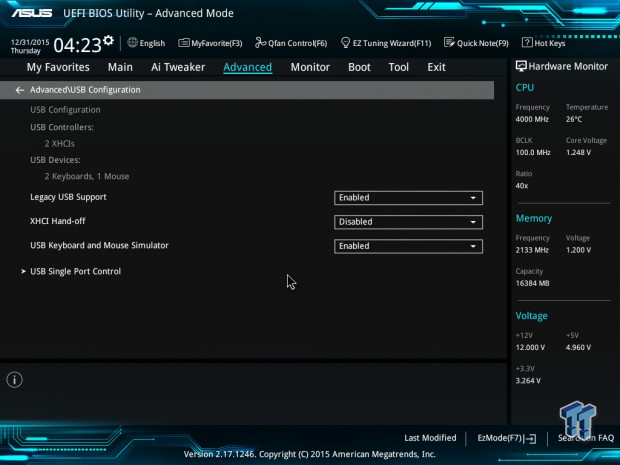This screenshot has height=465, width=620.
Task: Click Core Voltage value 1.248 V
Action: 578,153
